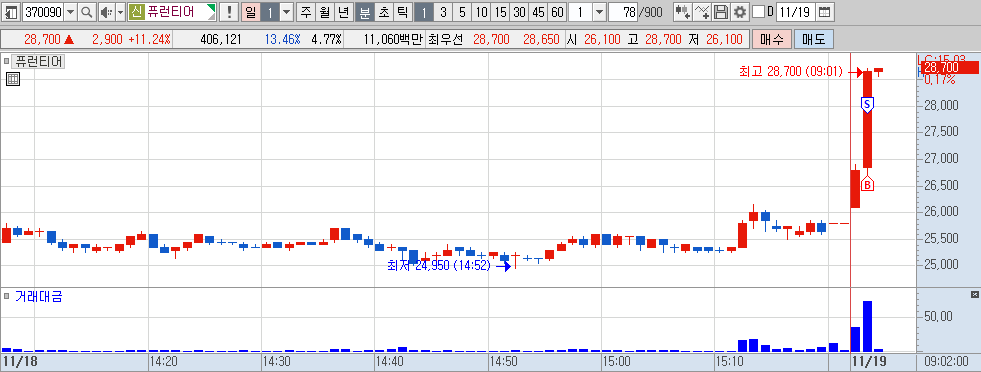This screenshot has height=372, width=981.
Task: Open the calendar date picker icon
Action: click(x=825, y=12)
